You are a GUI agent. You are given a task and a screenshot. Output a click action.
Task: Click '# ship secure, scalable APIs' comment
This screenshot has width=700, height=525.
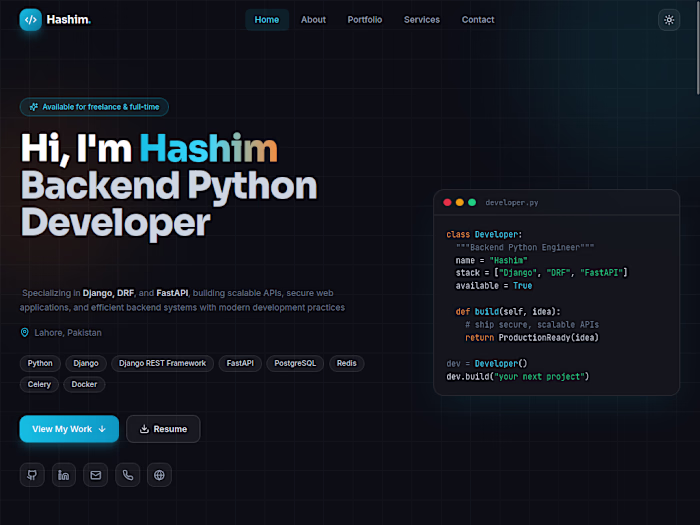(x=532, y=325)
